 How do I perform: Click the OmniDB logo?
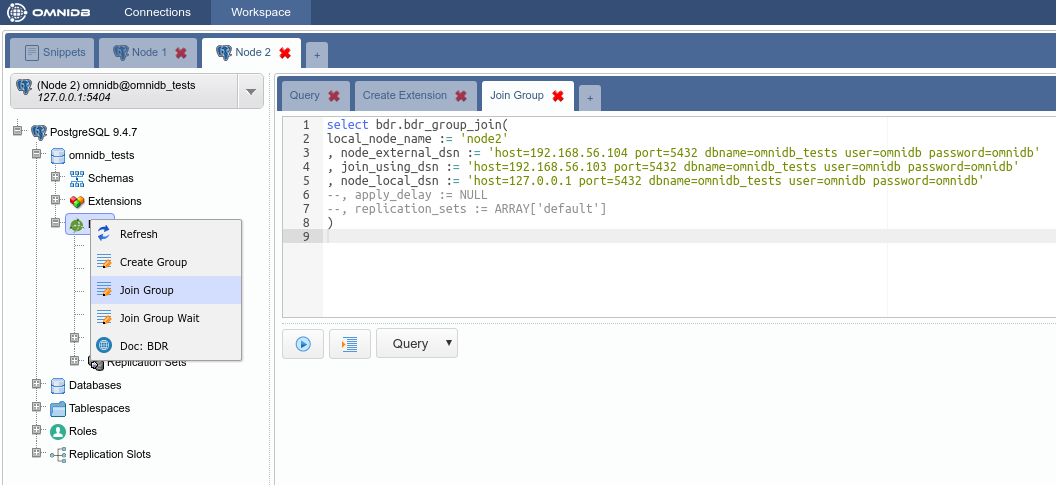[49, 12]
